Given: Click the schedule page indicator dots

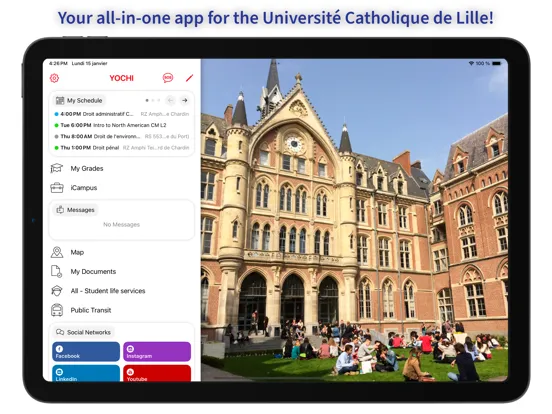Looking at the screenshot, I should [x=153, y=100].
